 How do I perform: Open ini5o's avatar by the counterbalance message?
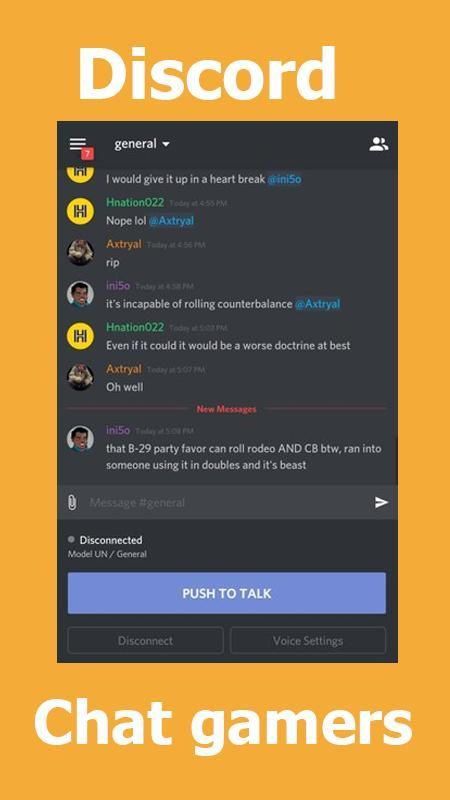click(x=80, y=295)
